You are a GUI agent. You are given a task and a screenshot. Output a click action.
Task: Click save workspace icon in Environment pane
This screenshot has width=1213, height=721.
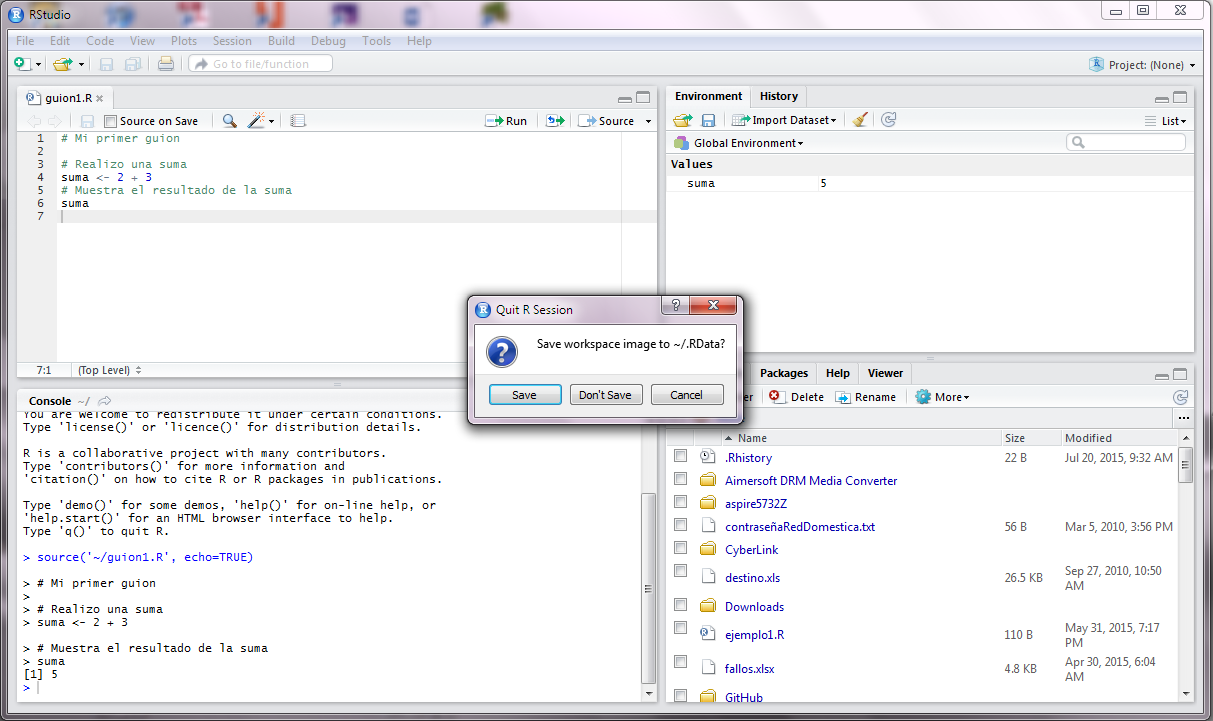pyautogui.click(x=708, y=120)
